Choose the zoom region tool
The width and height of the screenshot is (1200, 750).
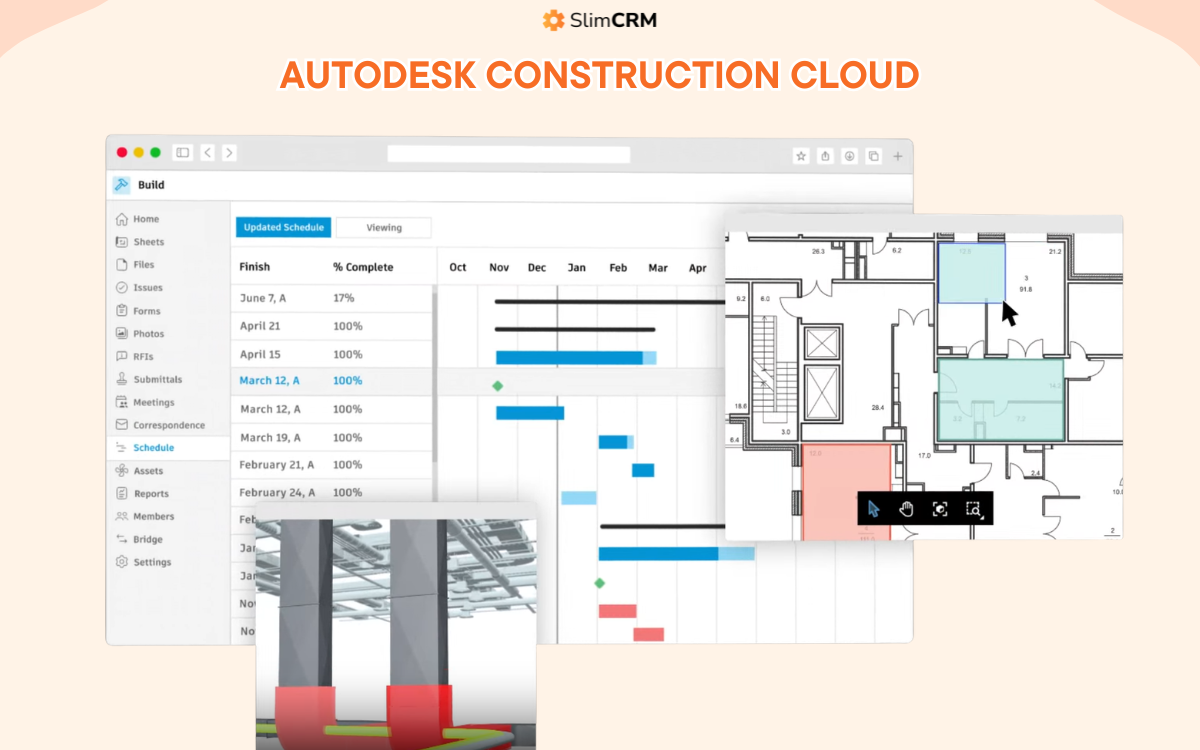tap(974, 510)
